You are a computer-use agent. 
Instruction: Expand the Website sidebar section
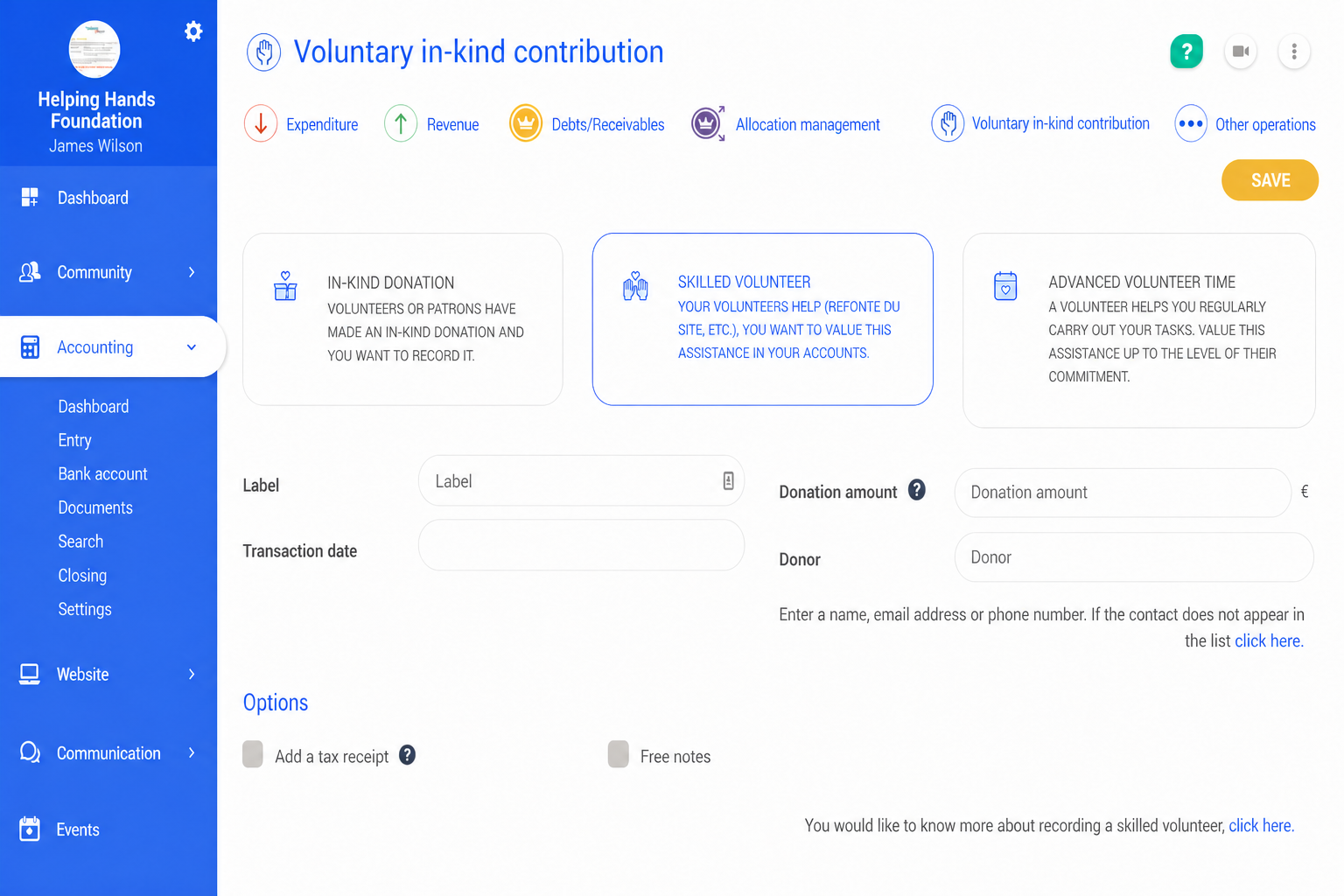coord(108,675)
